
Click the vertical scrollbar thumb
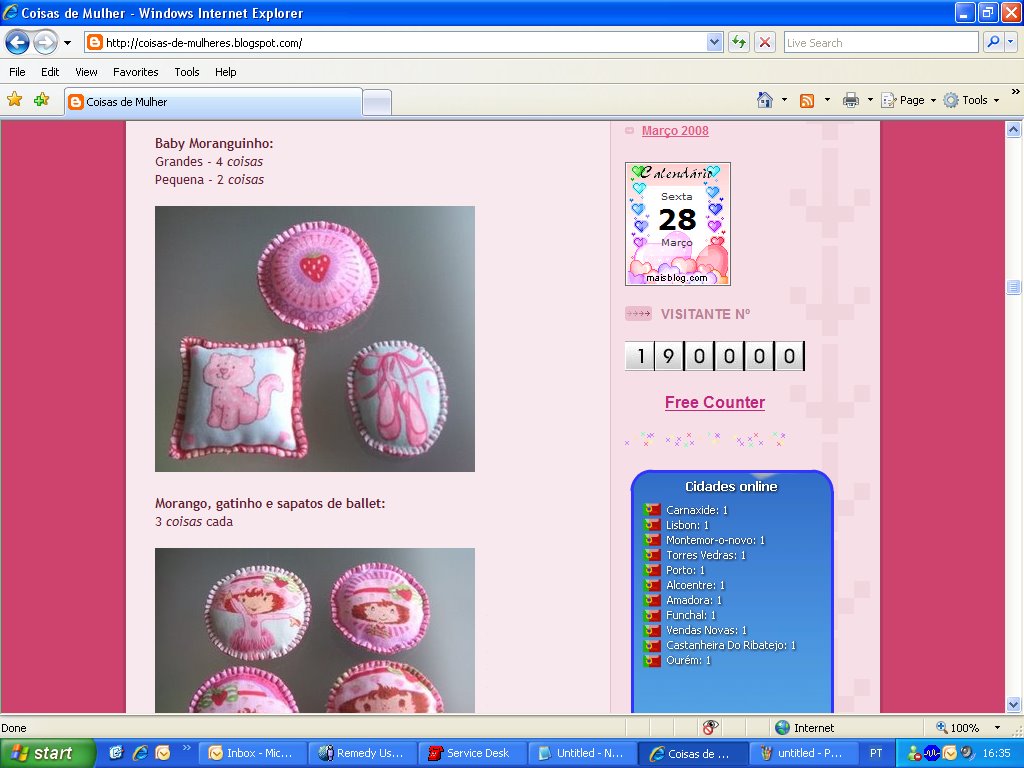[1013, 287]
